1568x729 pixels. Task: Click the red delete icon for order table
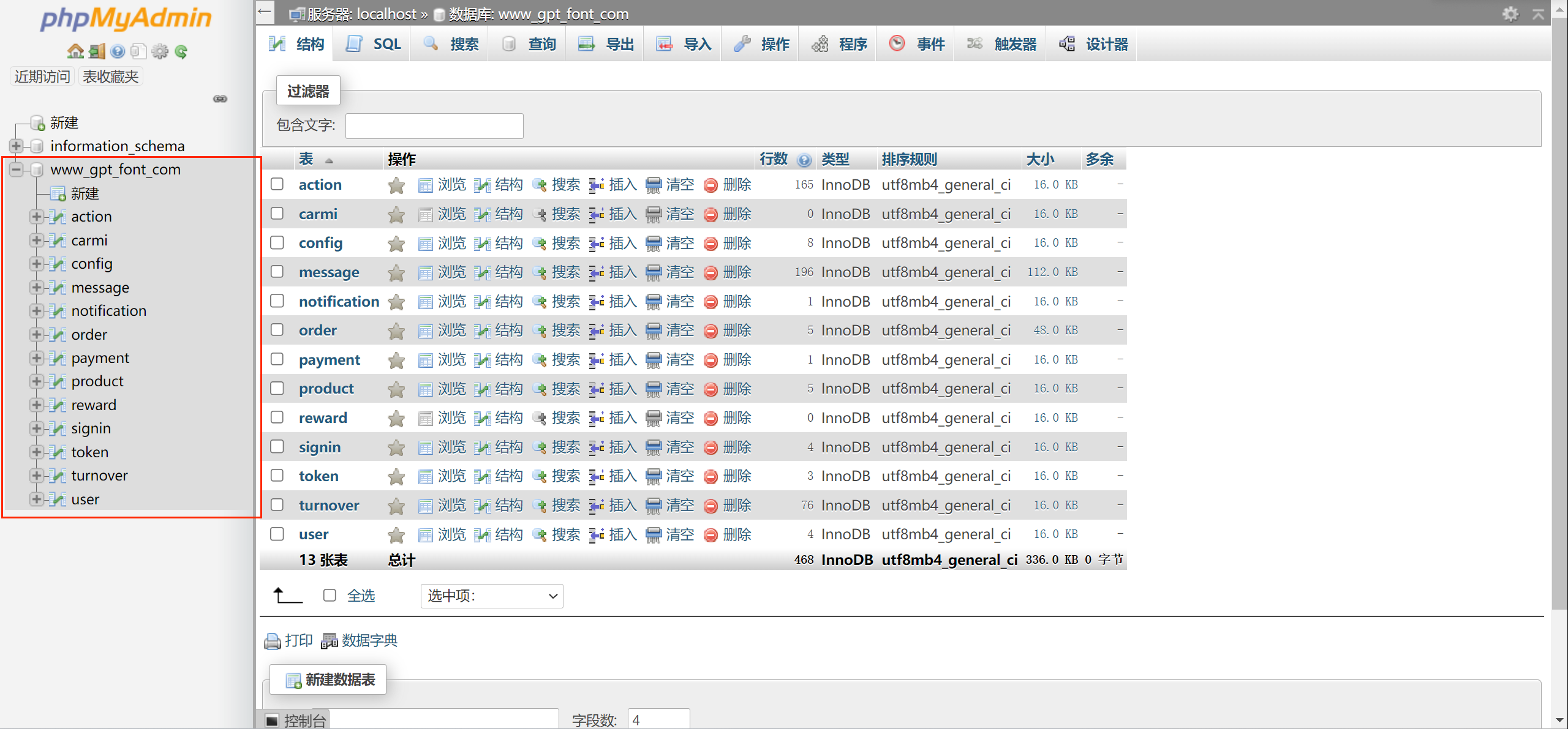(x=710, y=331)
